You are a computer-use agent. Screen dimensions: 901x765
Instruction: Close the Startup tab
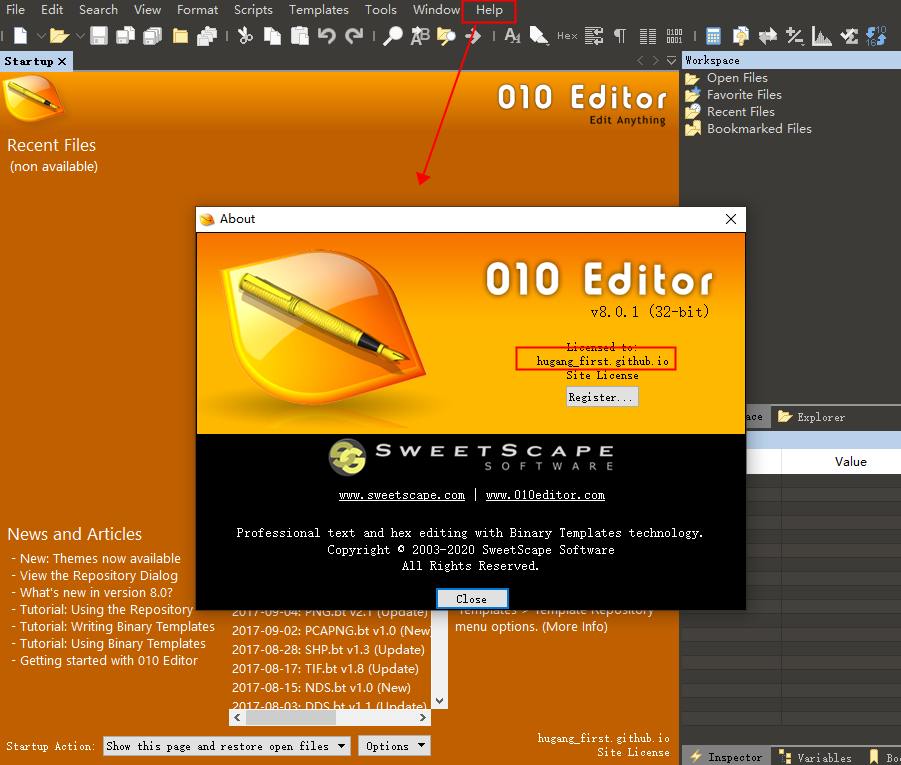(62, 61)
